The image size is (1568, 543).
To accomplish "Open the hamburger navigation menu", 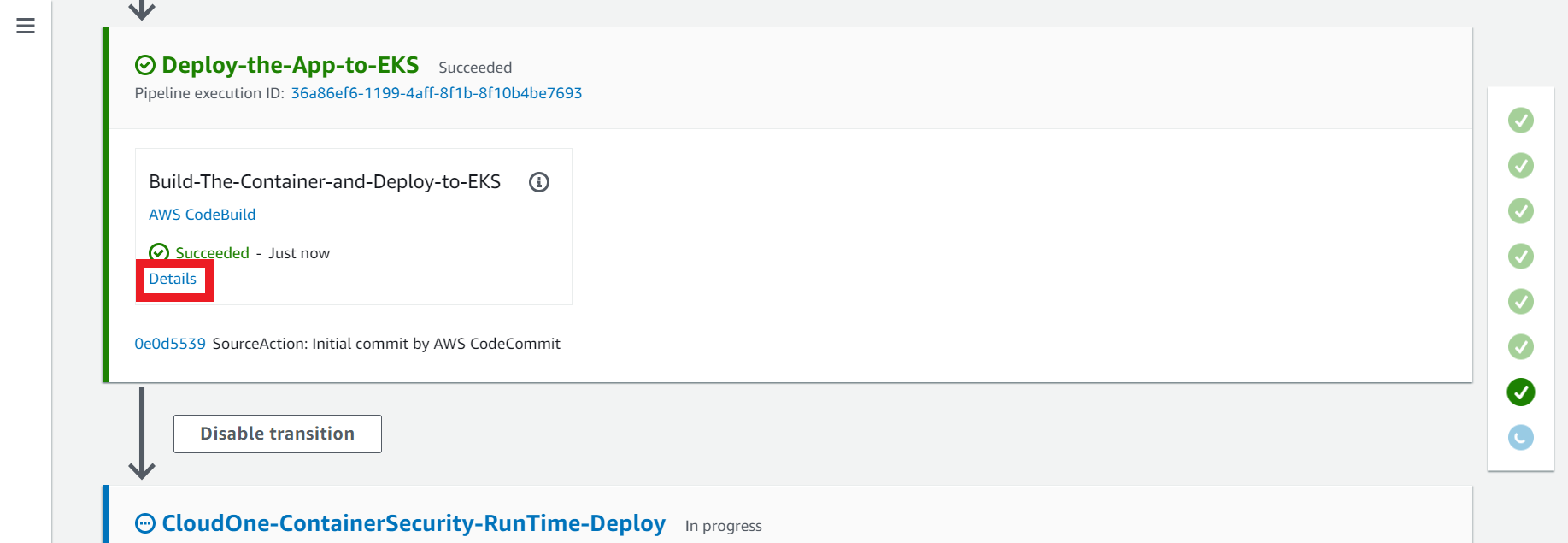I will pyautogui.click(x=26, y=26).
